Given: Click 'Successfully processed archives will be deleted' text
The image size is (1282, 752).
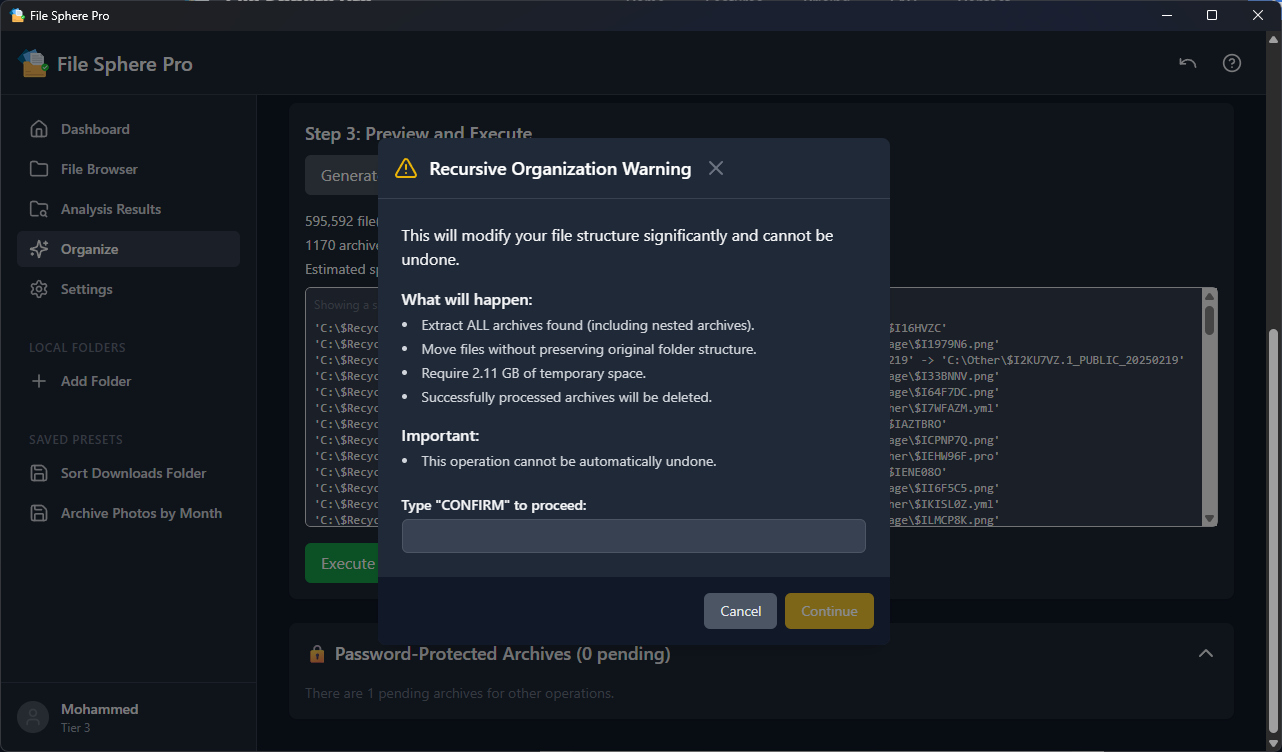Looking at the screenshot, I should coord(566,397).
